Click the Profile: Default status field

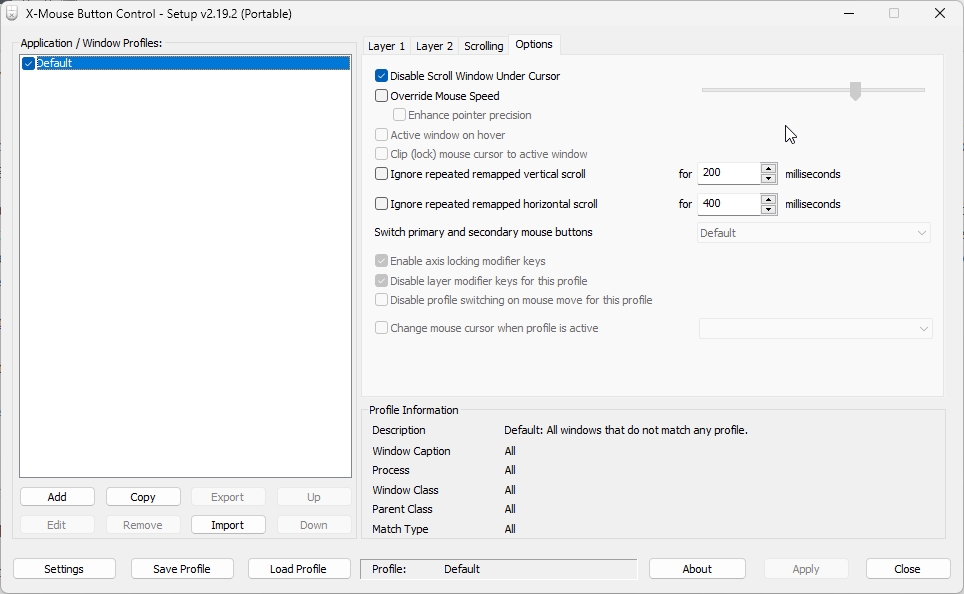point(499,569)
